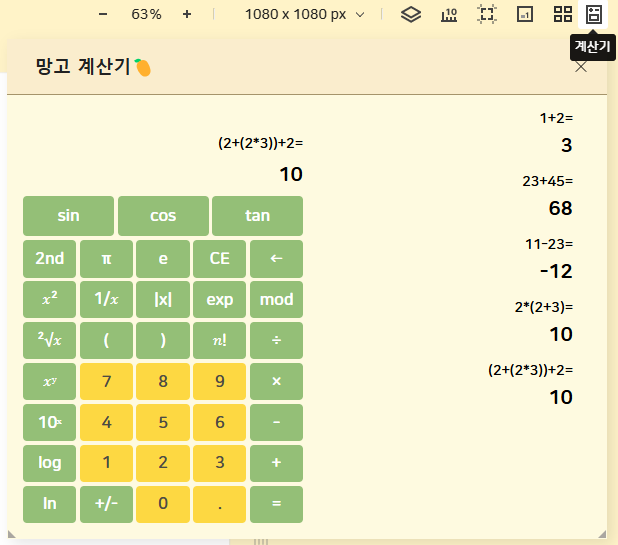
Task: Toggle the dashed frame guide icon
Action: tap(487, 14)
